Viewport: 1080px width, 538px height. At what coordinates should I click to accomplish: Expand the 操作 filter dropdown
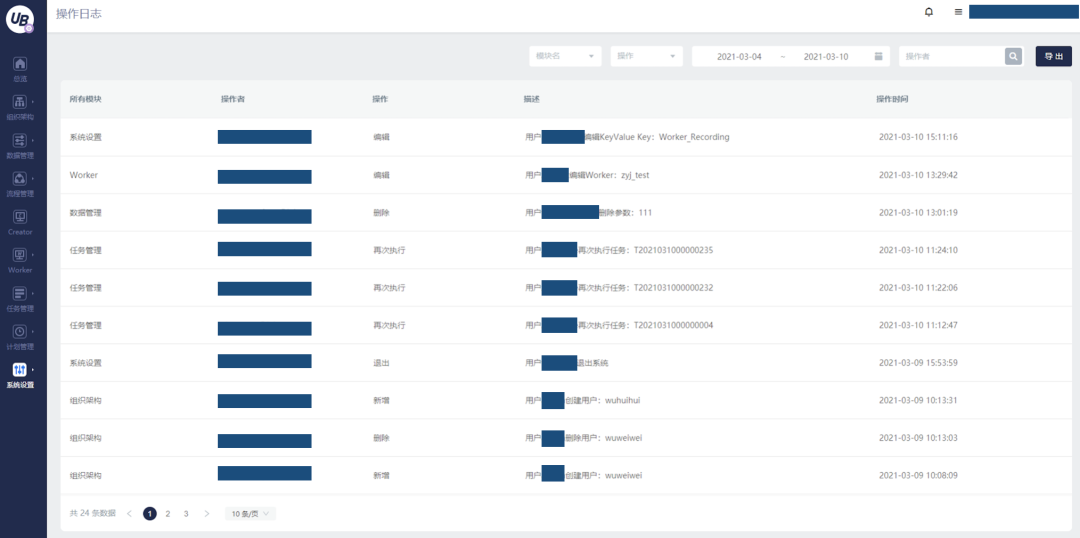(x=647, y=56)
